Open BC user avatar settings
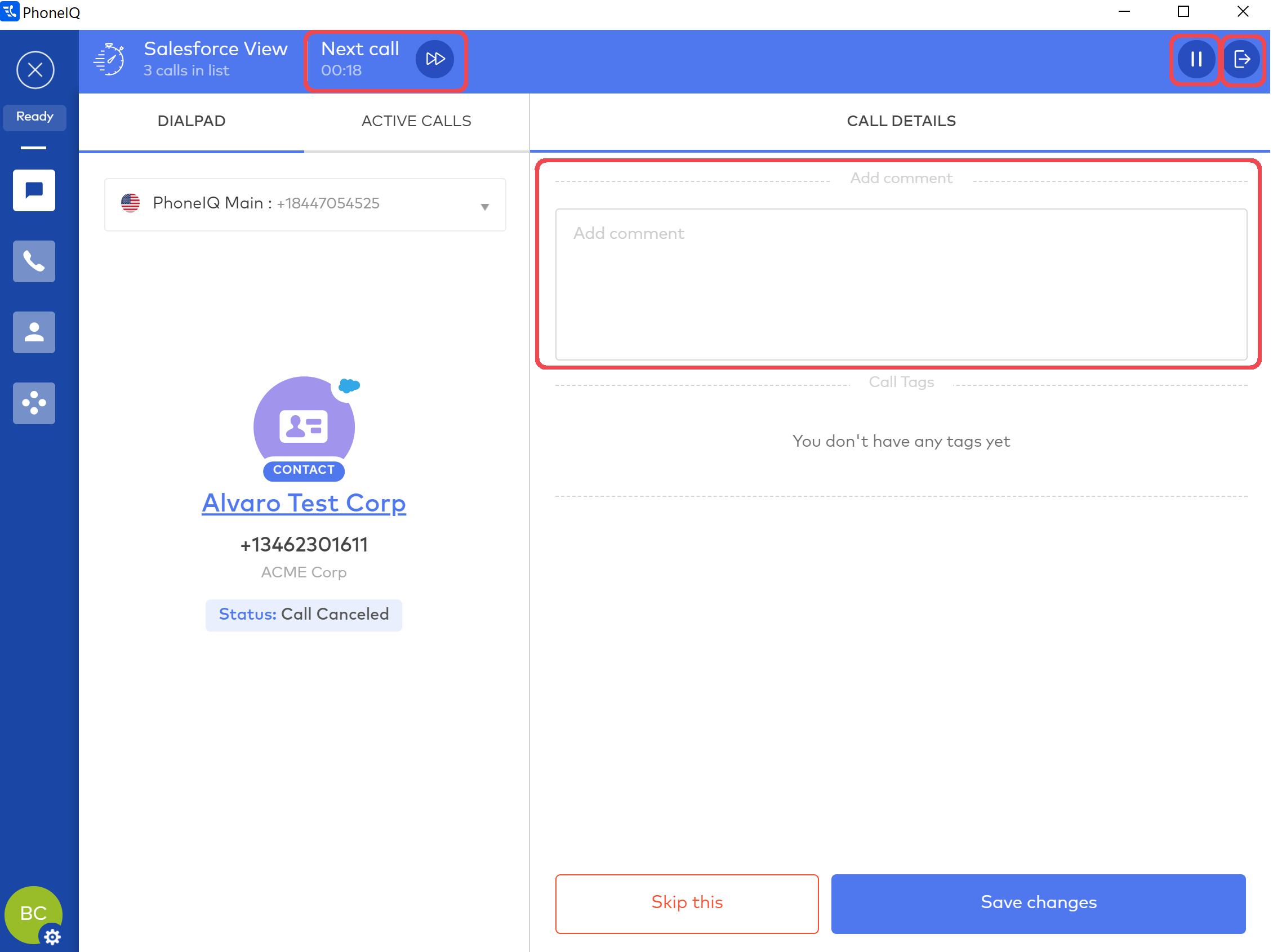Screen dimensions: 1273x952 click(x=33, y=915)
